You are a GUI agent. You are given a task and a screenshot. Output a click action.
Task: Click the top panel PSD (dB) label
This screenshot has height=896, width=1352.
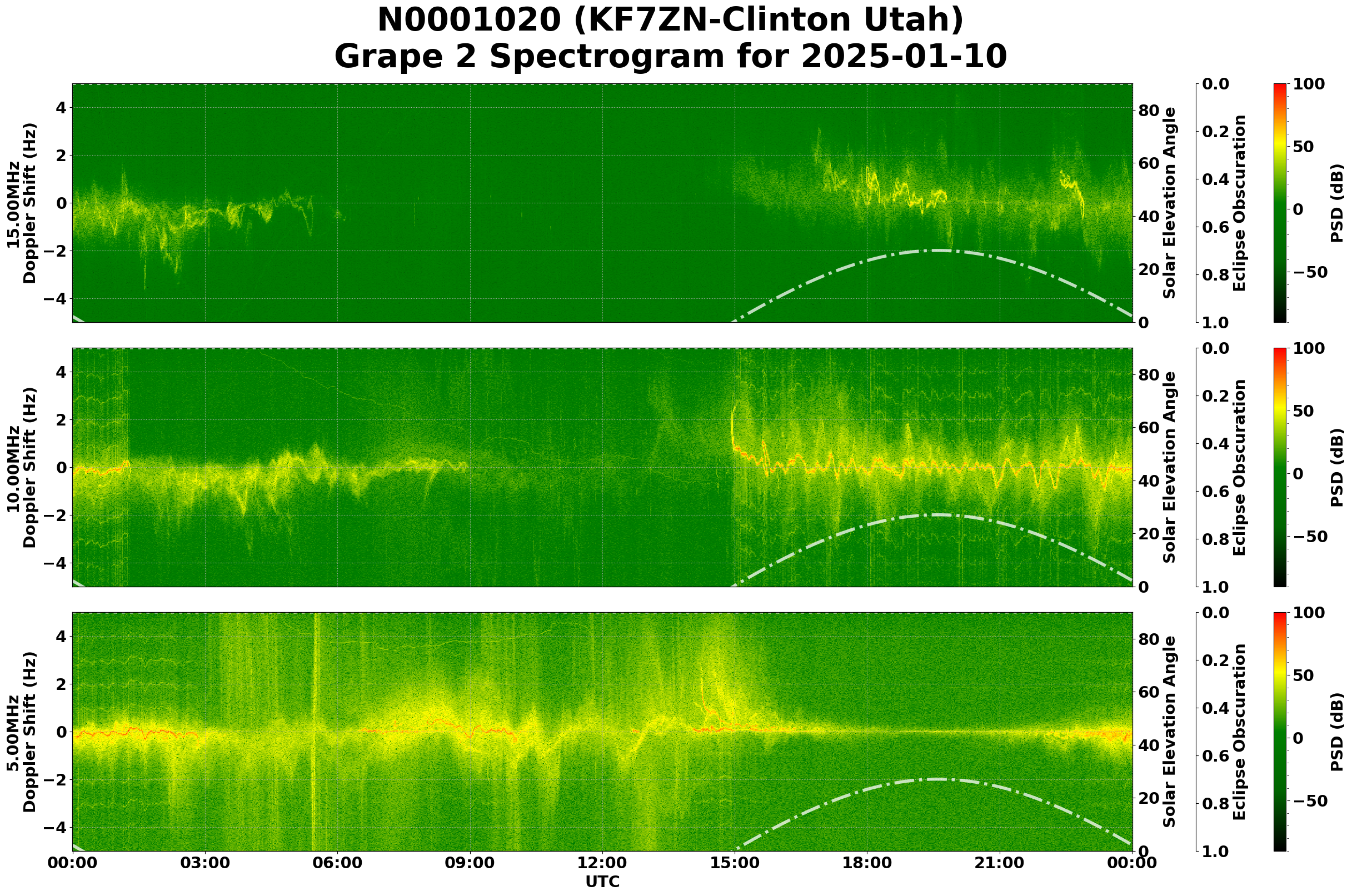point(1336,203)
